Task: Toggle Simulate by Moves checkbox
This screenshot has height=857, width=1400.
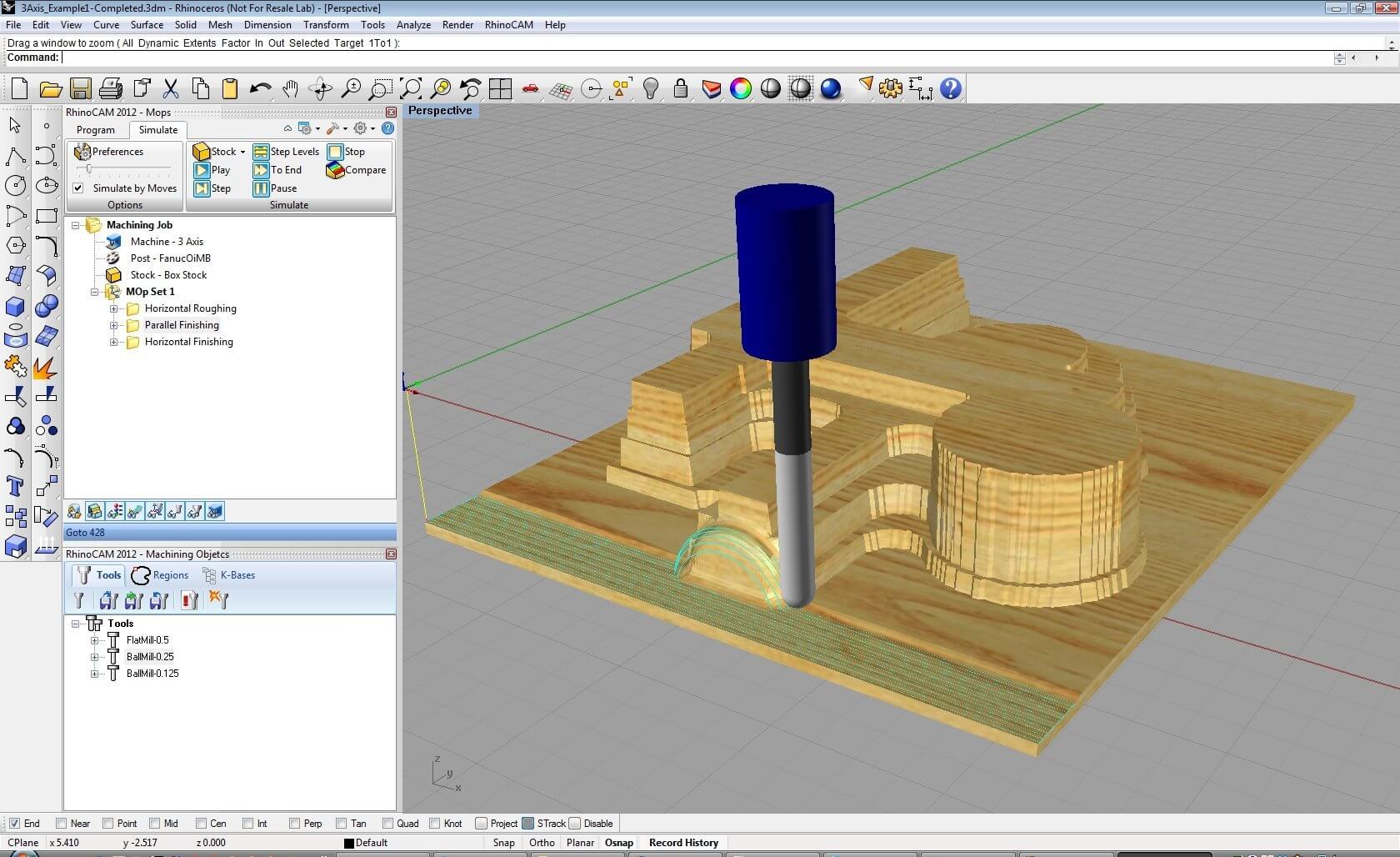Action: (78, 188)
